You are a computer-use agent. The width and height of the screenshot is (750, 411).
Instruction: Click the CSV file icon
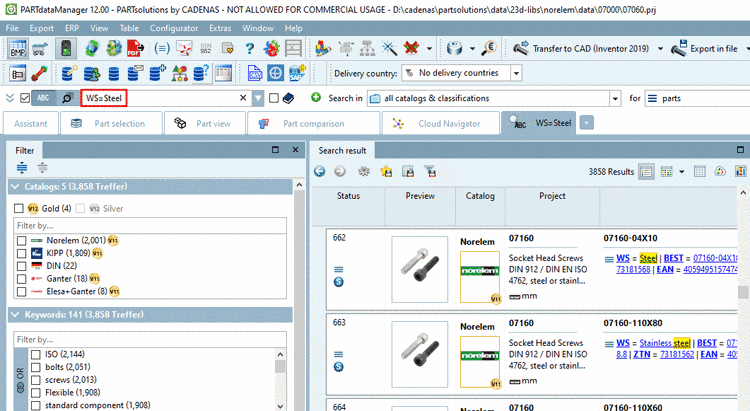255,73
